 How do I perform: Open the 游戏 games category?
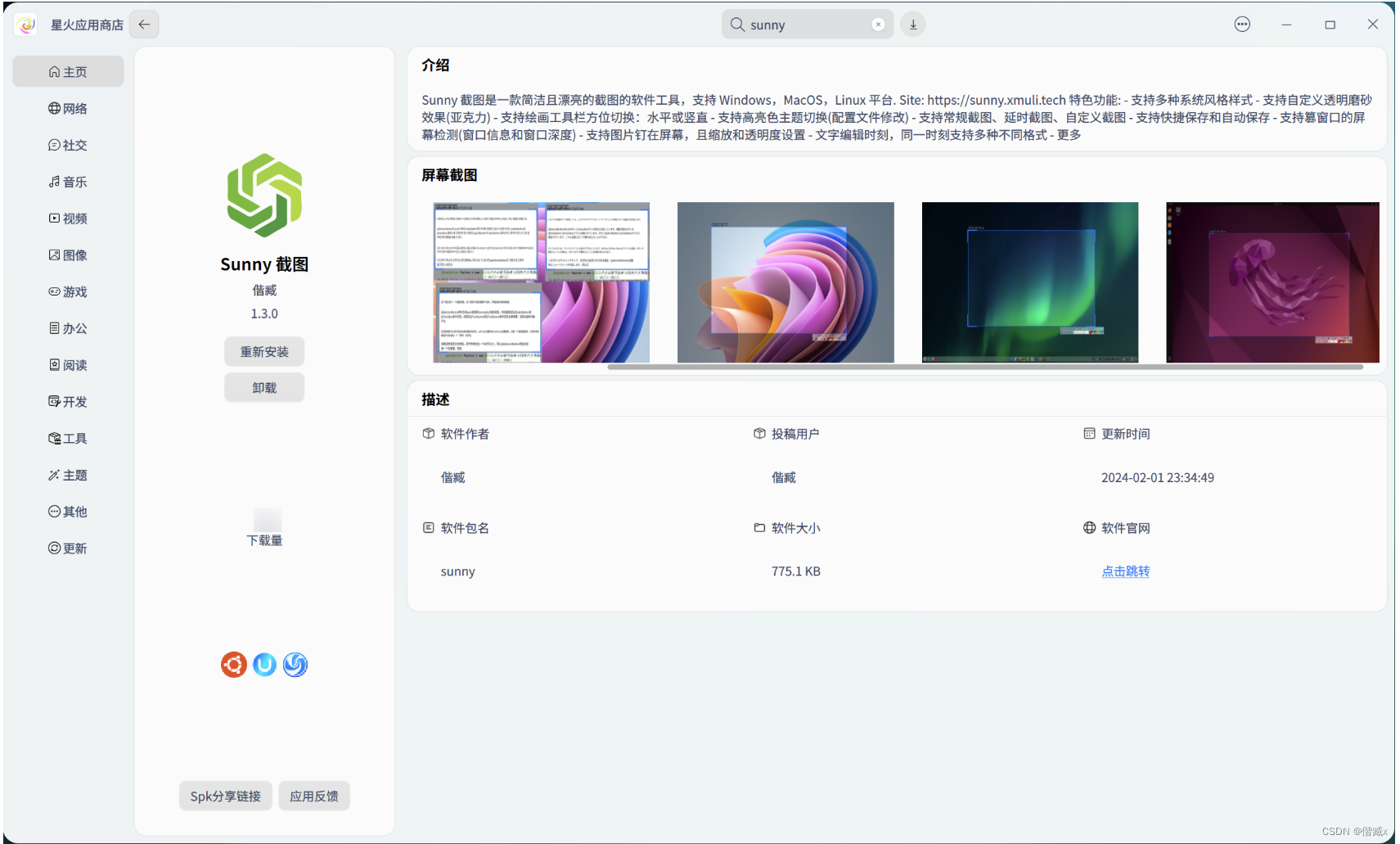pos(68,291)
